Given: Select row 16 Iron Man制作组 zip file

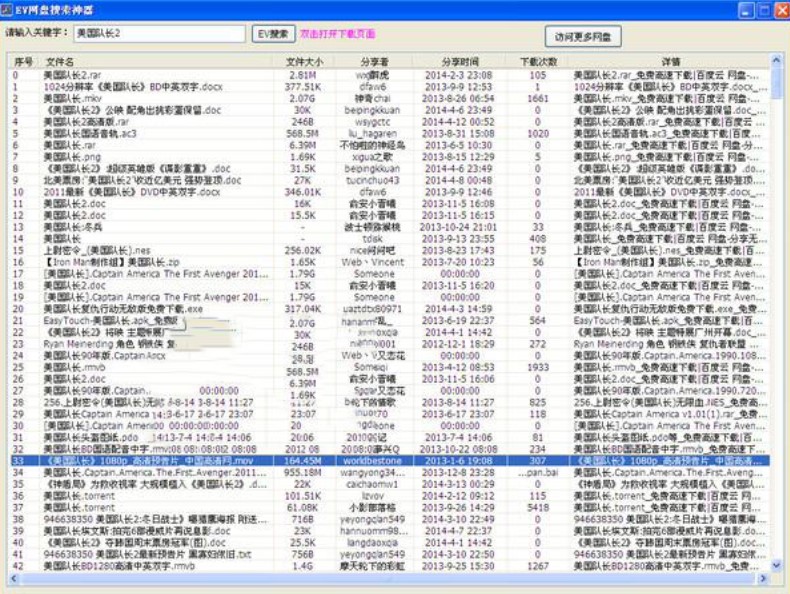Looking at the screenshot, I should pyautogui.click(x=111, y=262).
